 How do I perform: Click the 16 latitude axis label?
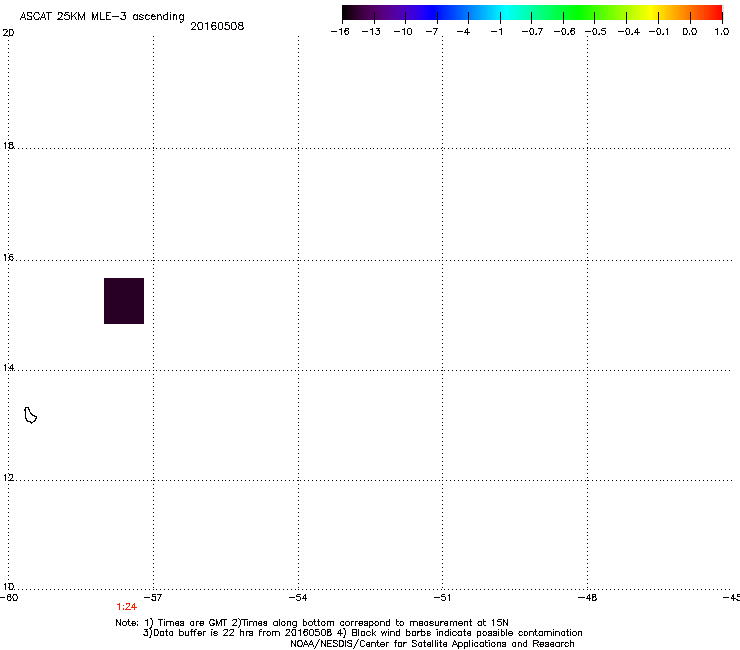[8, 257]
